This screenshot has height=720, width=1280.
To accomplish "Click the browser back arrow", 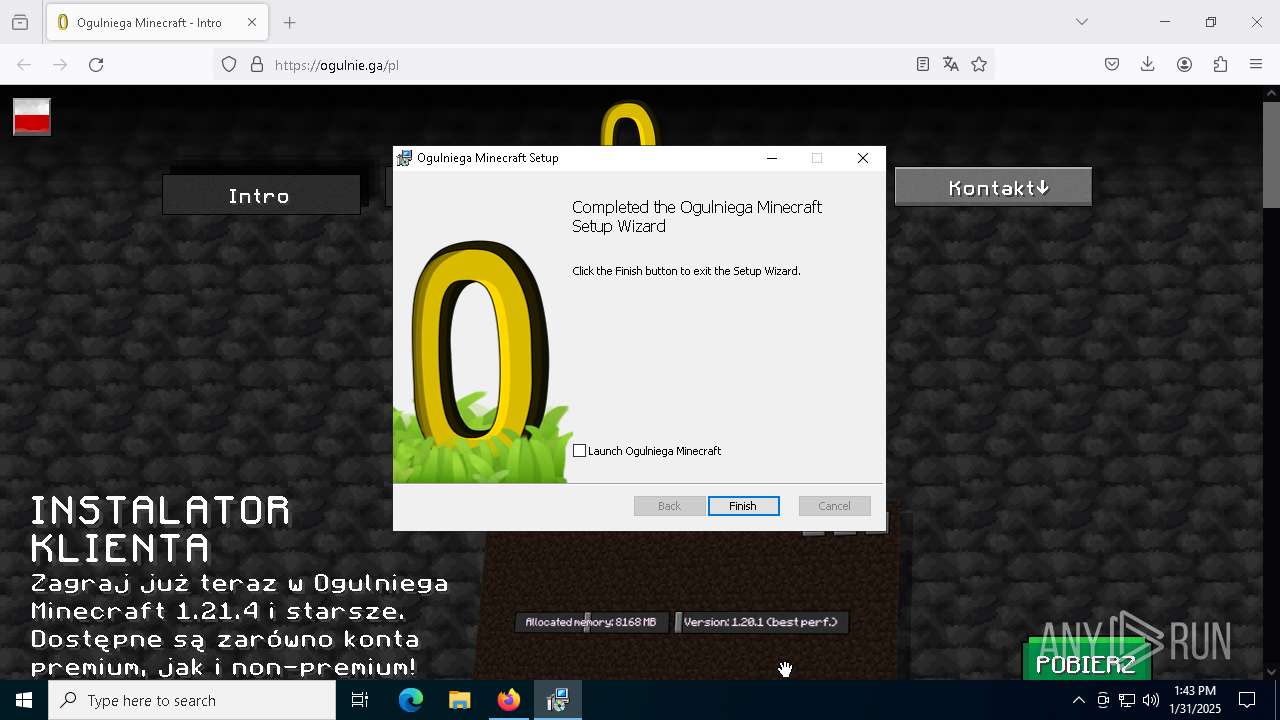I will tap(24, 64).
